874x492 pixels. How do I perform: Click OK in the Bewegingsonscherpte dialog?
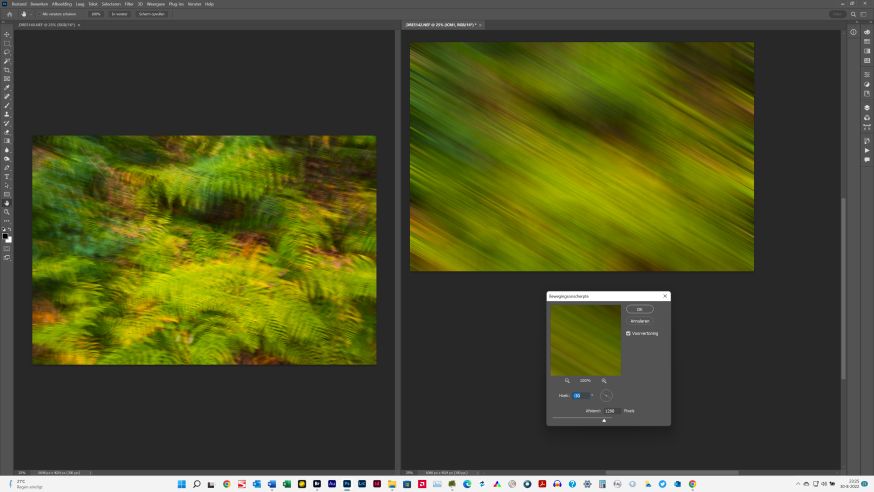(640, 309)
